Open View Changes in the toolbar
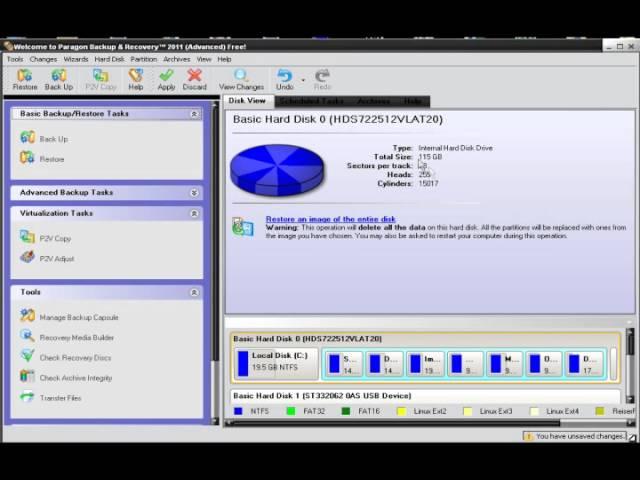 241,79
